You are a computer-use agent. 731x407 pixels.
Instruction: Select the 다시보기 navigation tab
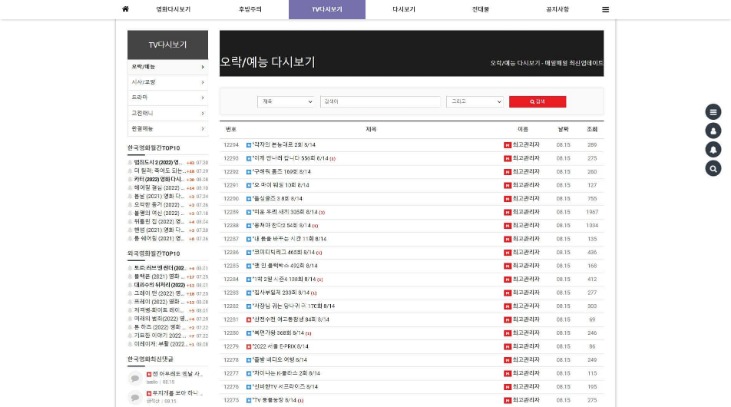click(x=403, y=8)
